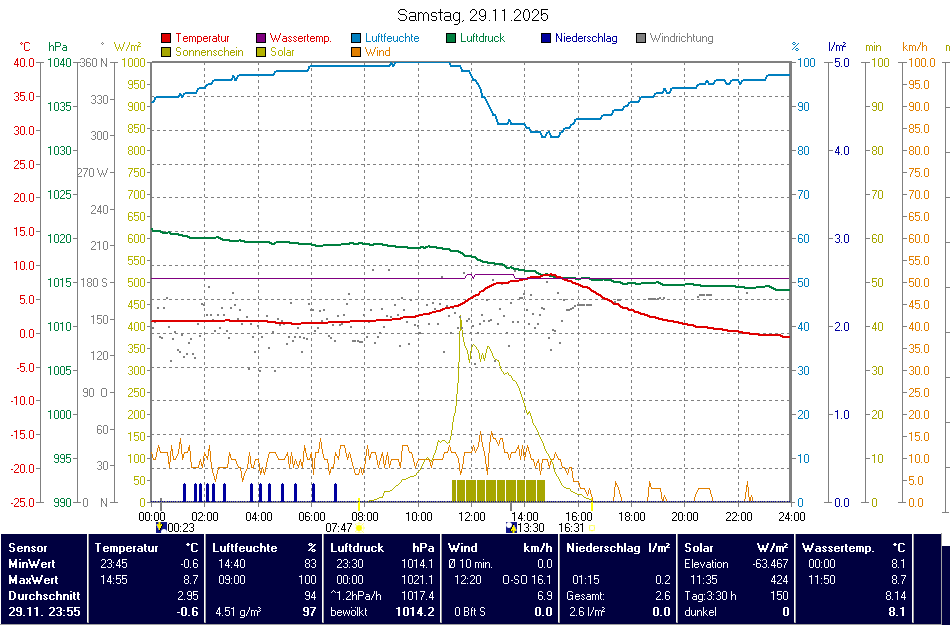
Task: Select the Sensor column header in table
Action: click(x=29, y=548)
